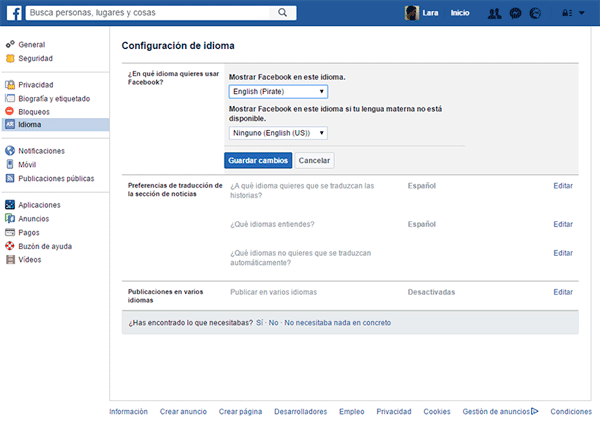Open Biografía y etiquetado label
Viewport: 600px width, 430px height.
tap(54, 98)
